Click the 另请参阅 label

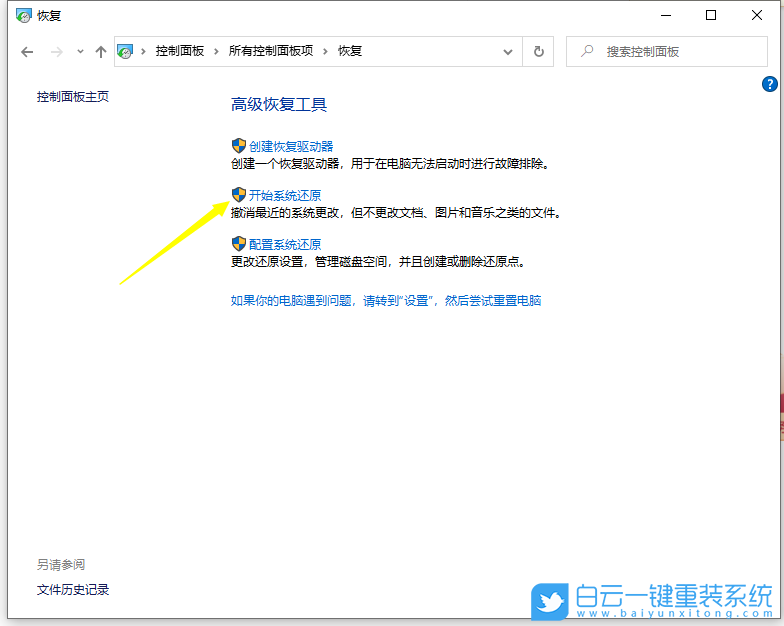click(61, 565)
